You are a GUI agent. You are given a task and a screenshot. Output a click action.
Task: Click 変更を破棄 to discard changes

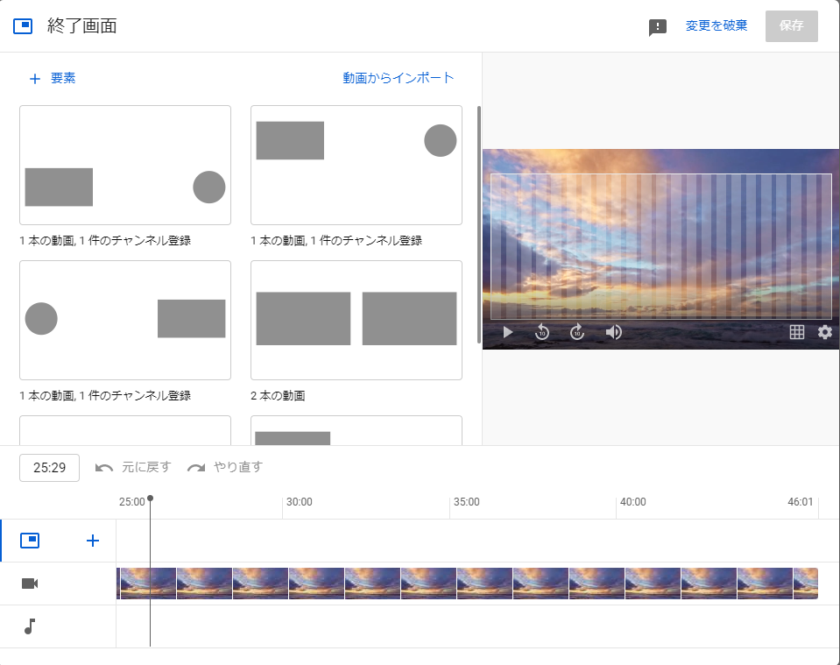tap(716, 26)
